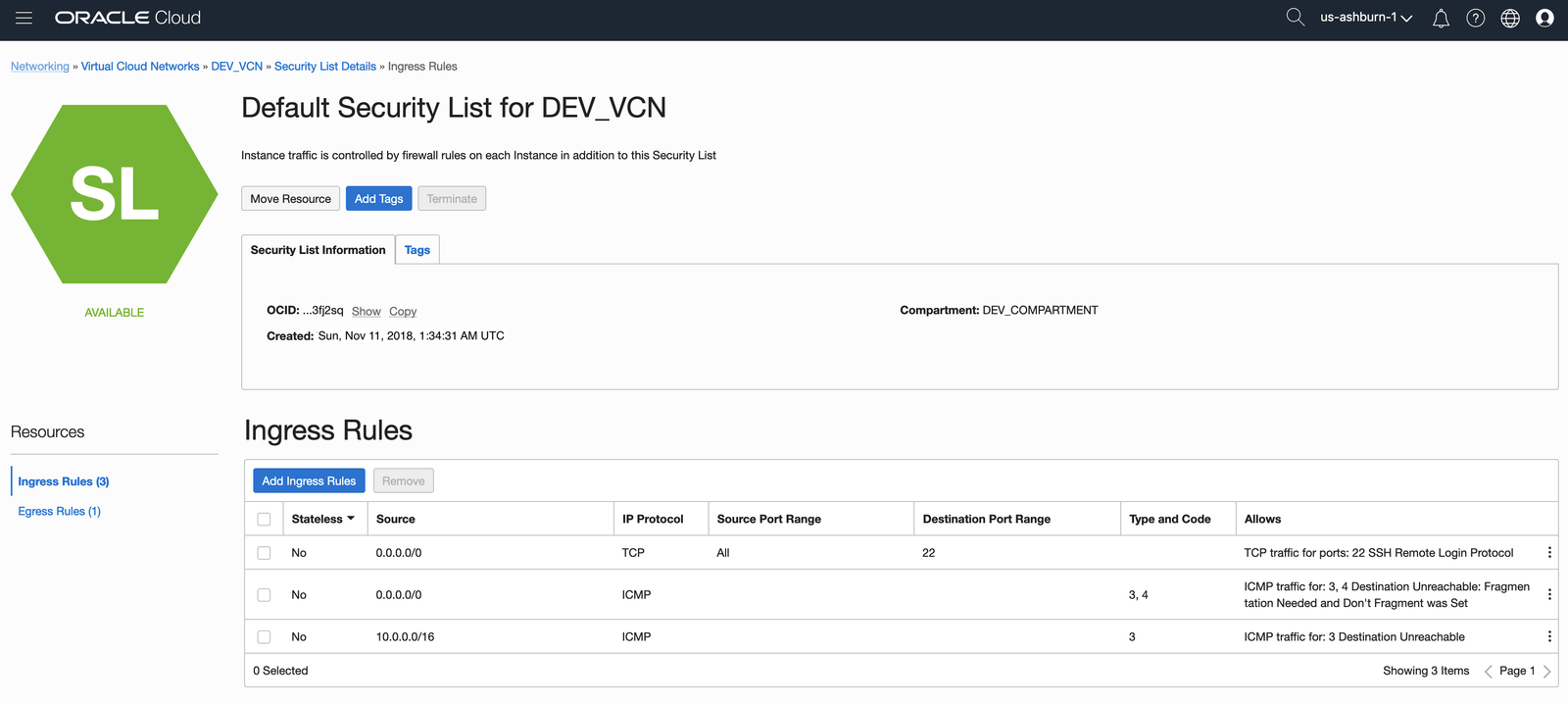
Task: Open the help question mark icon
Action: tap(1475, 19)
